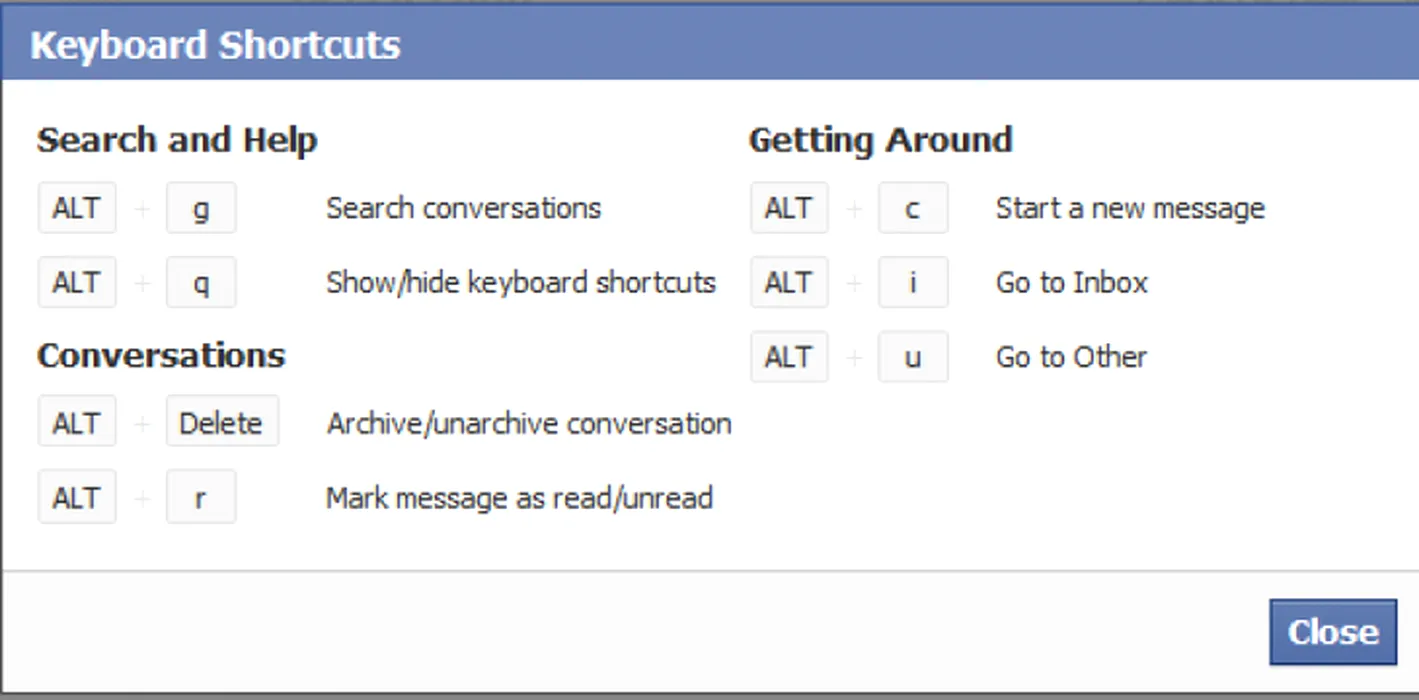Image resolution: width=1419 pixels, height=700 pixels.
Task: Click the Archive/unarchive conversation description
Action: pyautogui.click(x=528, y=423)
